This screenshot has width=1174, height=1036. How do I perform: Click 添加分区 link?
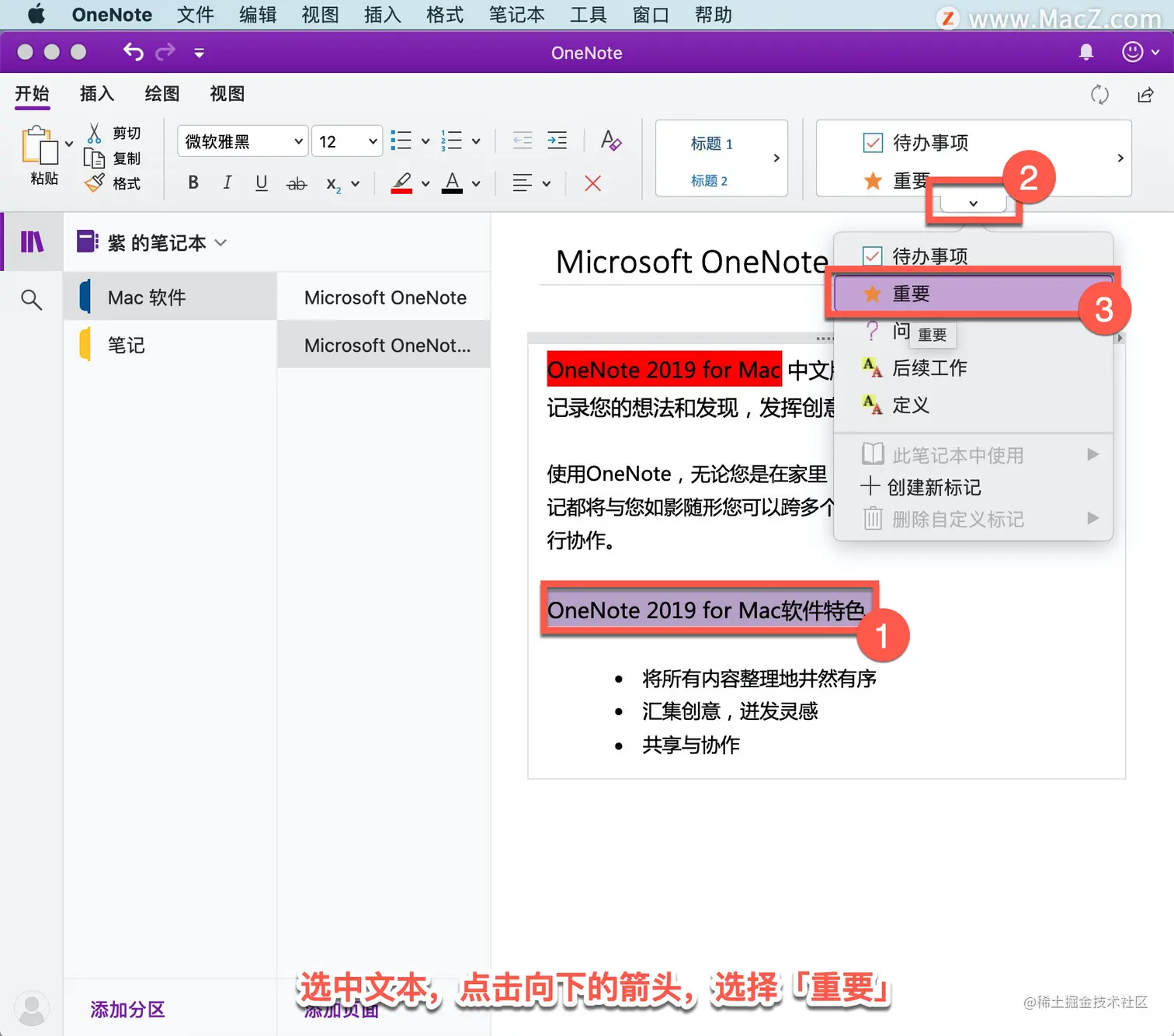(x=127, y=1010)
